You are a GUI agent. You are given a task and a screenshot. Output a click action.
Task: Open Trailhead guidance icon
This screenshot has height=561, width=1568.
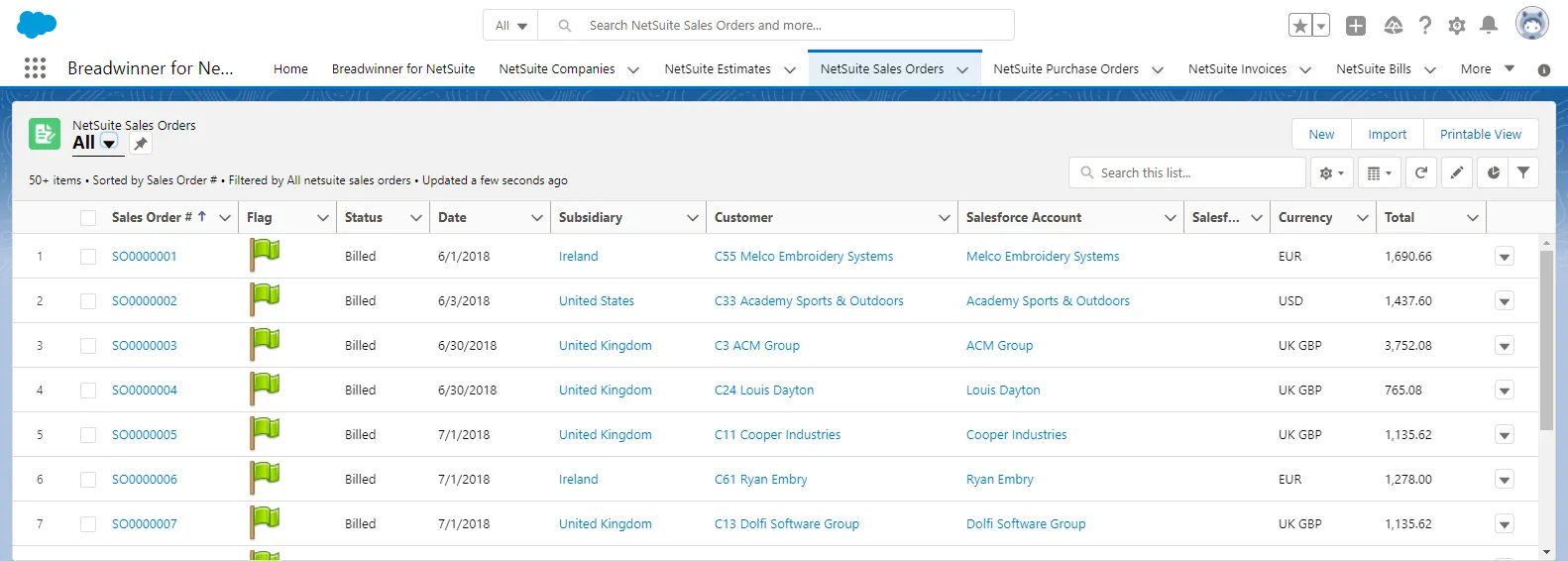tap(1393, 26)
